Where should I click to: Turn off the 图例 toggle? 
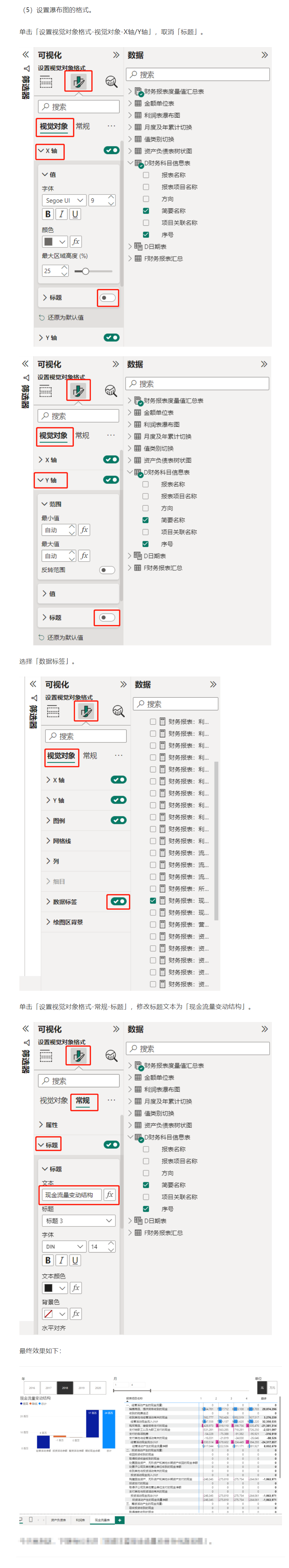[119, 820]
